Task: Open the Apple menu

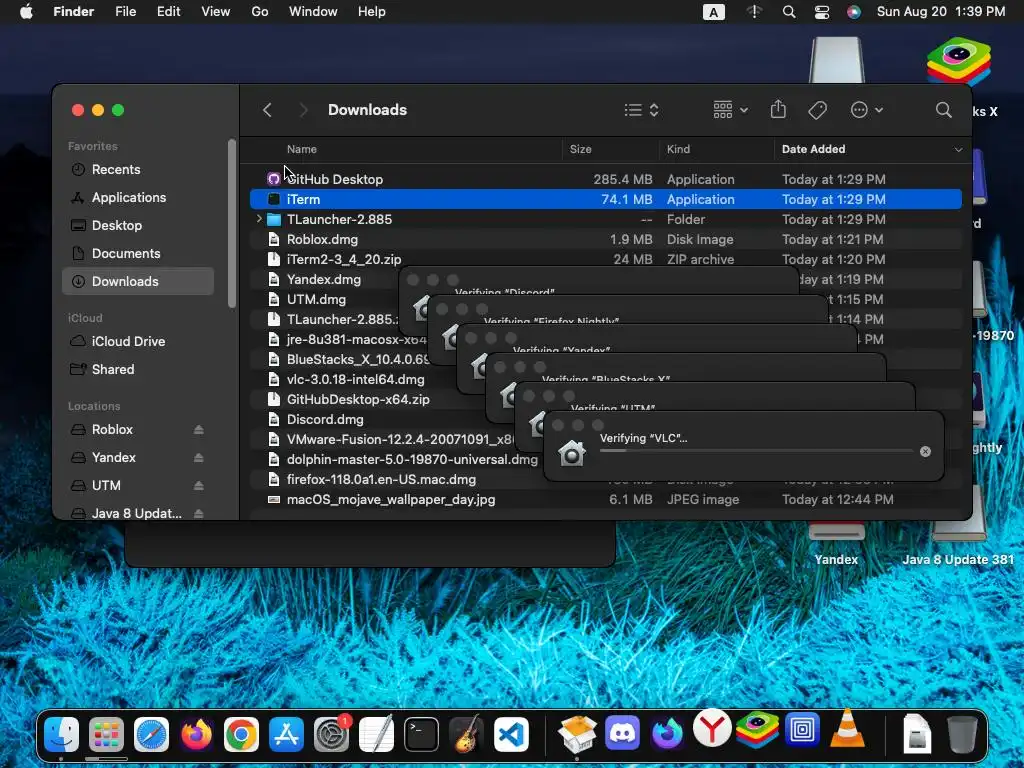Action: [x=26, y=12]
